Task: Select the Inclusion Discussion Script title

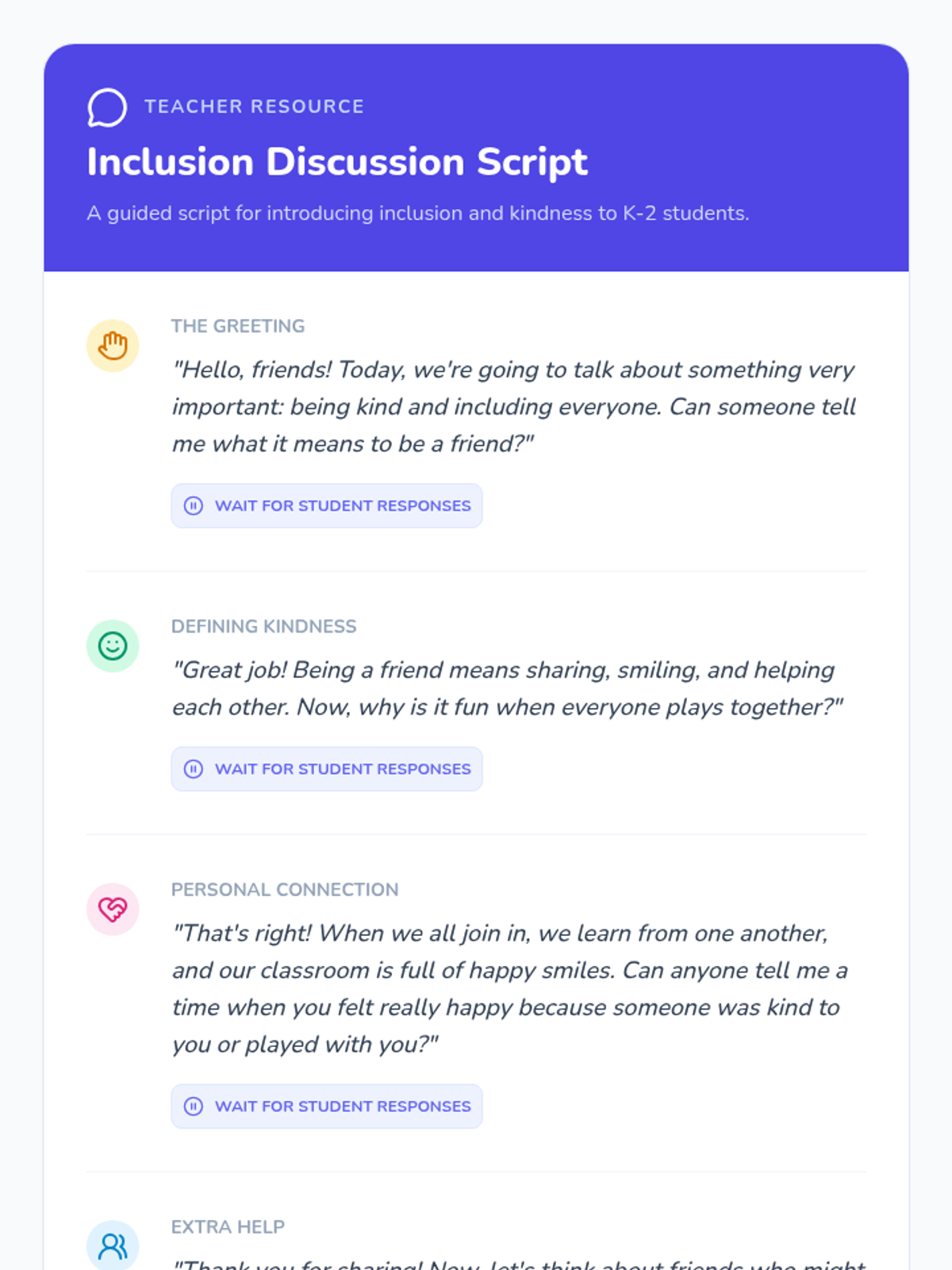Action: tap(337, 162)
